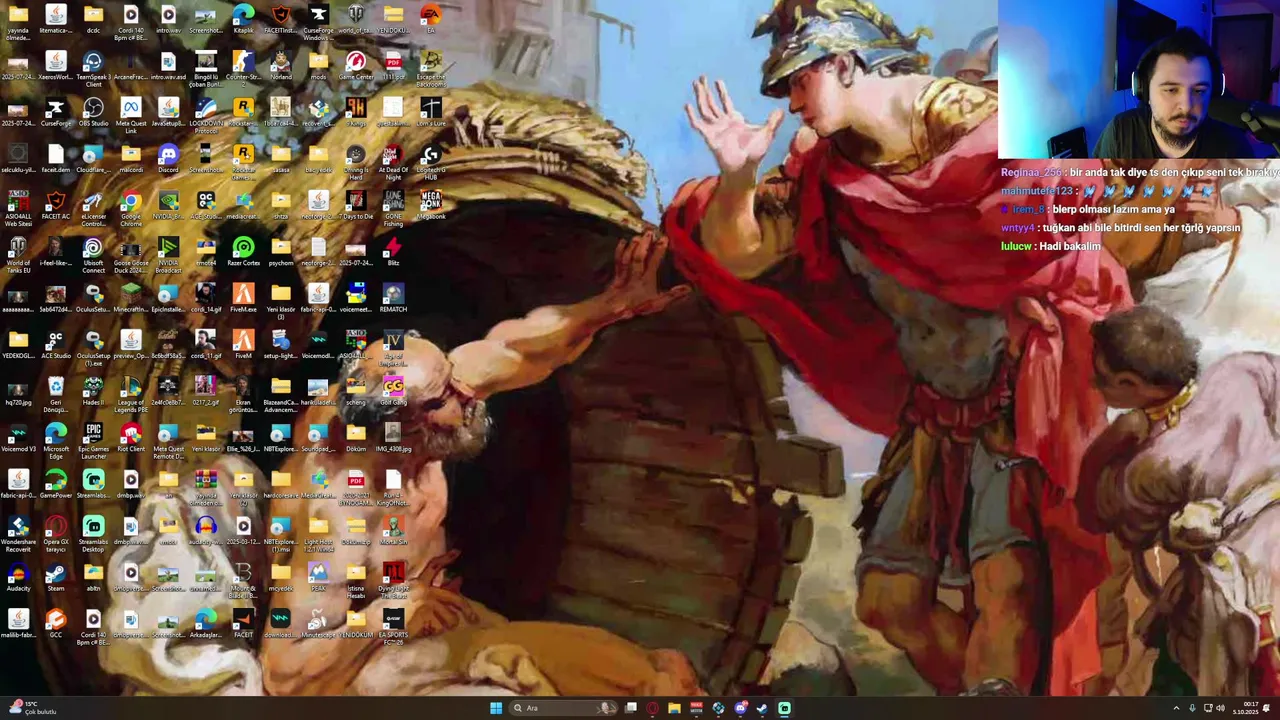Select the REMATCH game shortcut

pyautogui.click(x=393, y=298)
